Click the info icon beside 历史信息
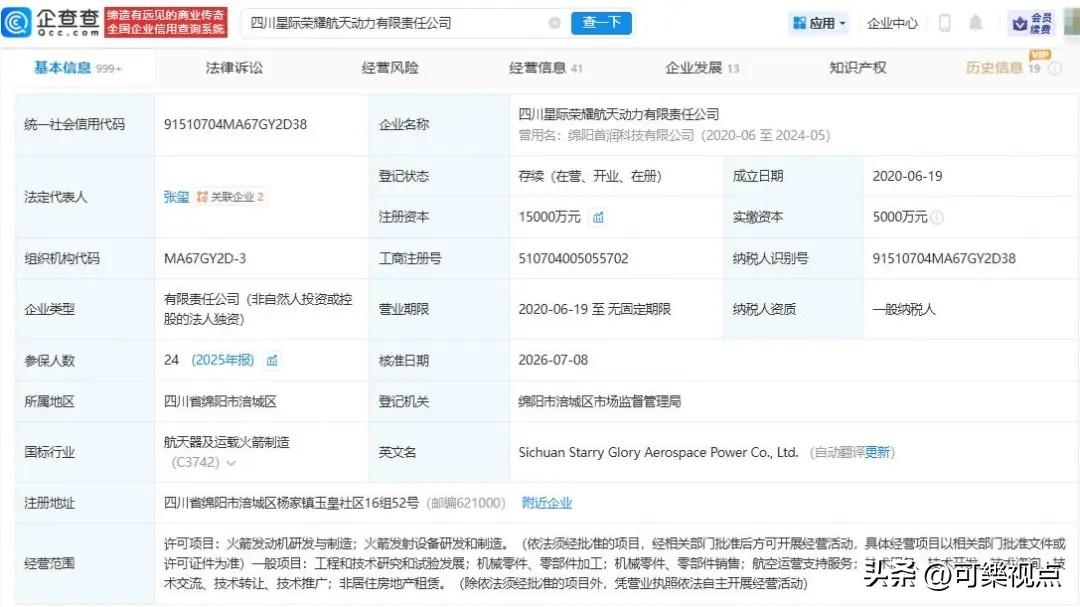1080x607 pixels. (x=1055, y=68)
